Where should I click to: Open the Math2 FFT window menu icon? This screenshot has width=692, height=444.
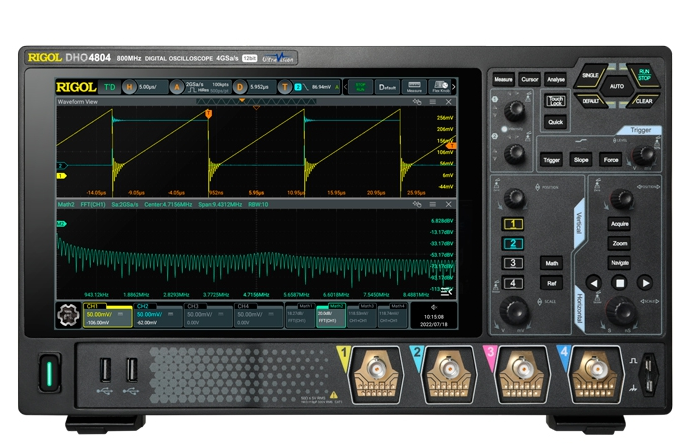point(433,204)
